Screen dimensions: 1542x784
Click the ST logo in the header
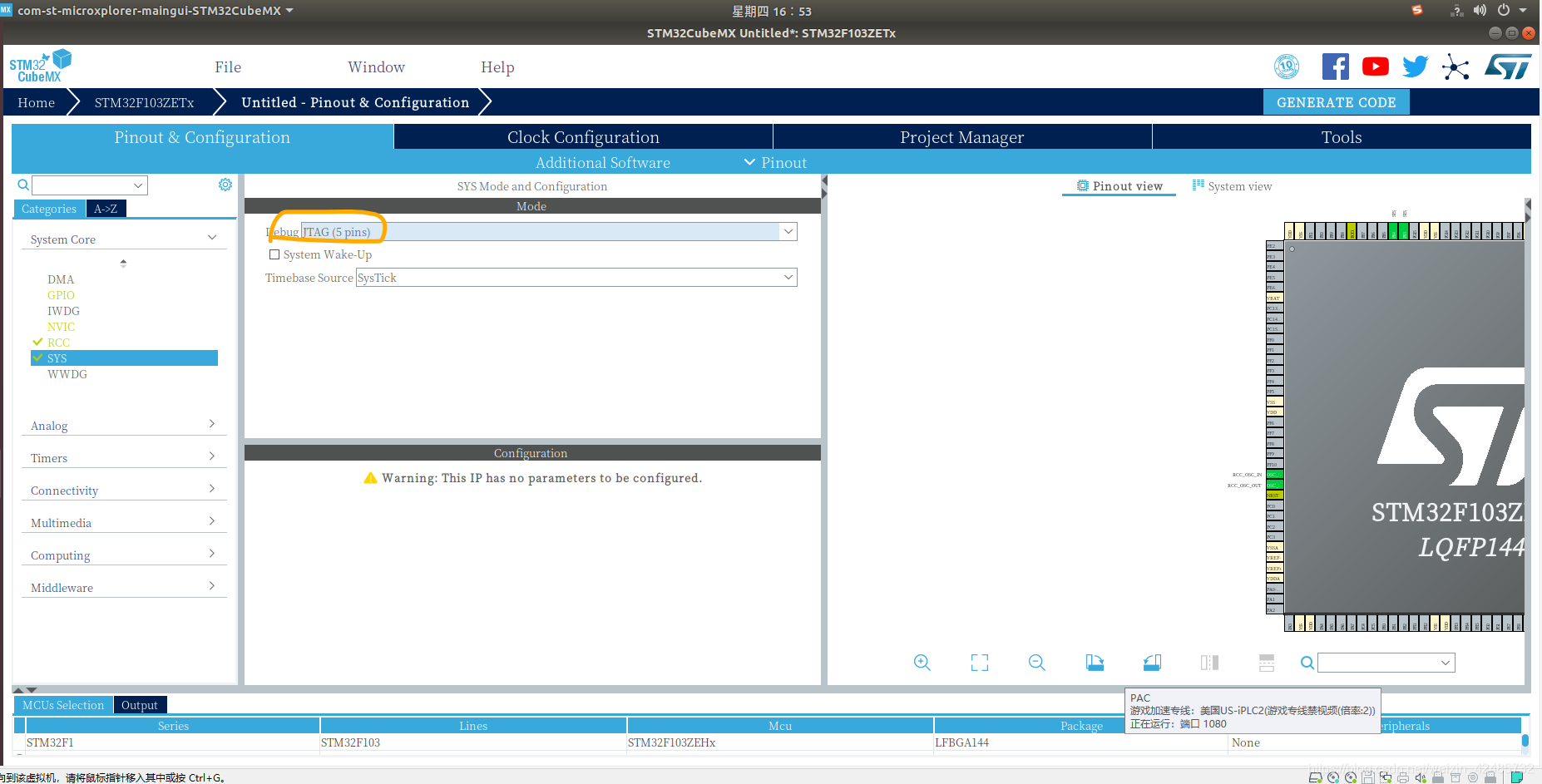pos(1508,67)
